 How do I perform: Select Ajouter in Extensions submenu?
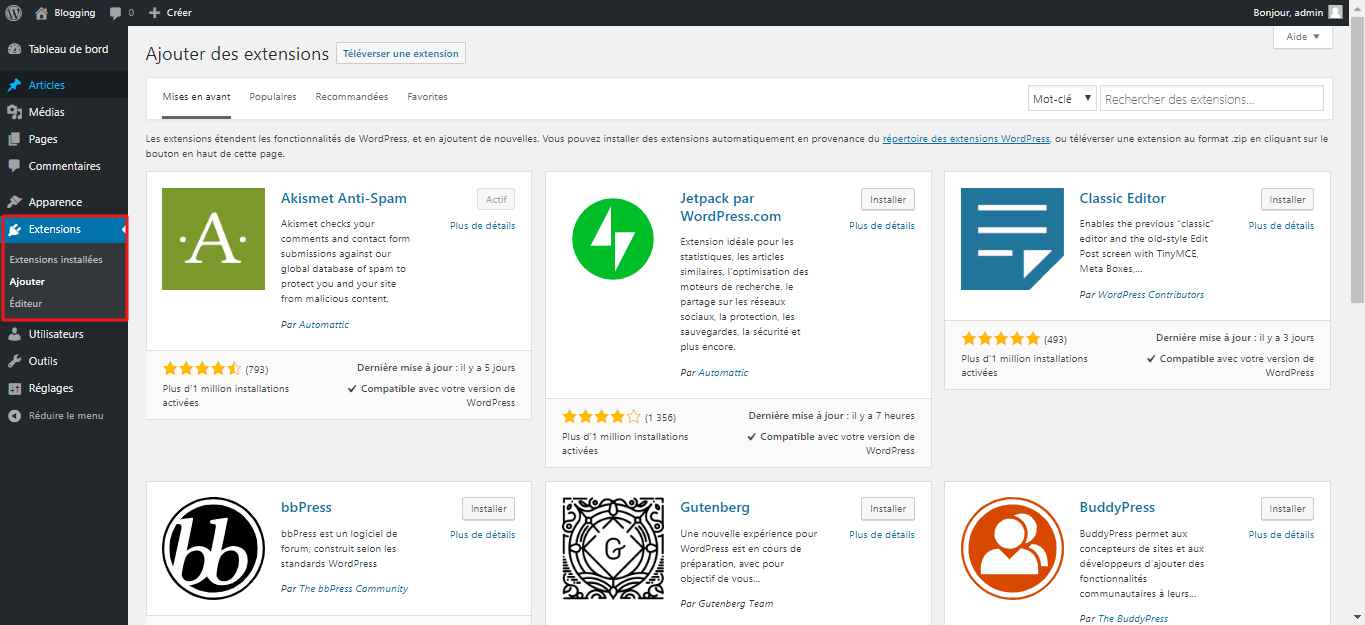tap(27, 281)
